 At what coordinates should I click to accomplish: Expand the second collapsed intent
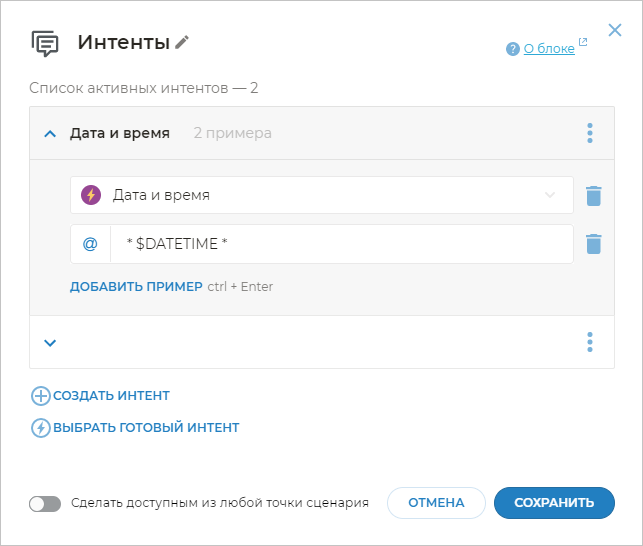click(x=50, y=342)
